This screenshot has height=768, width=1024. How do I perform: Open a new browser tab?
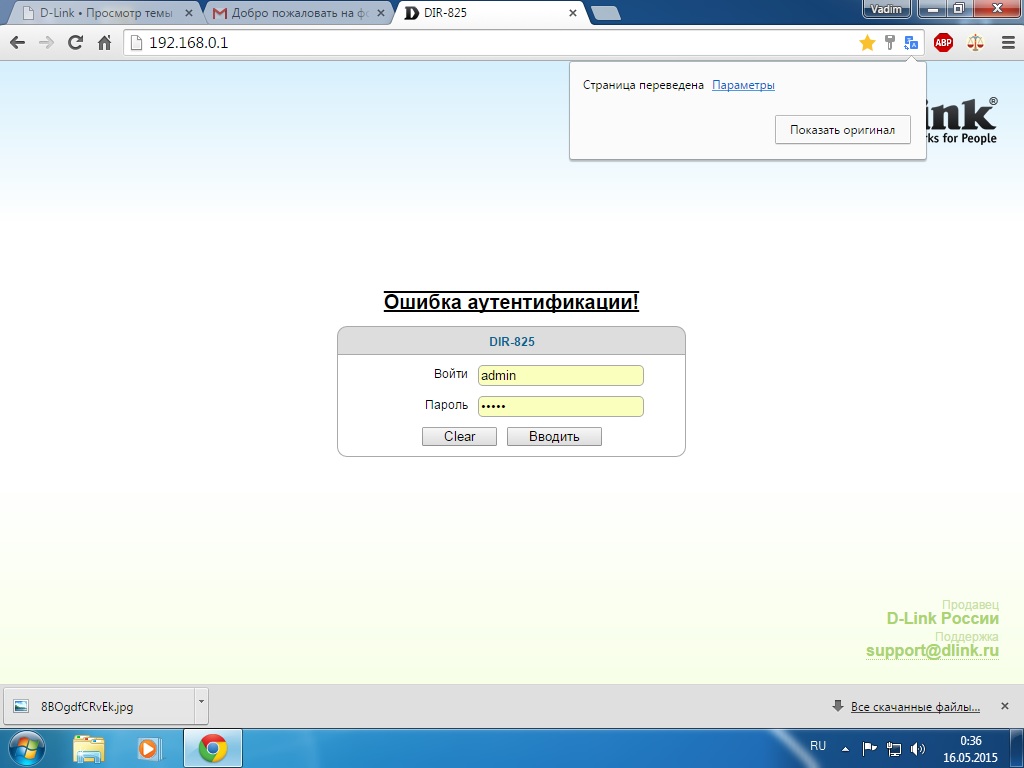(606, 13)
